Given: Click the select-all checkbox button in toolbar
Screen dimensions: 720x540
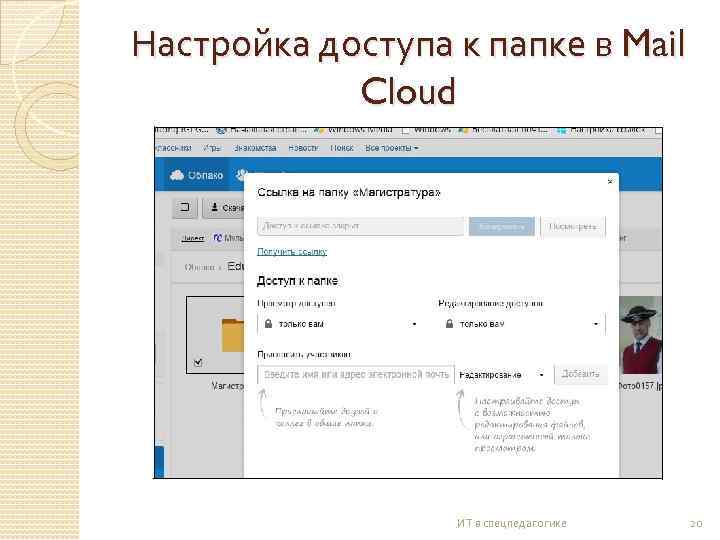Looking at the screenshot, I should [186, 208].
